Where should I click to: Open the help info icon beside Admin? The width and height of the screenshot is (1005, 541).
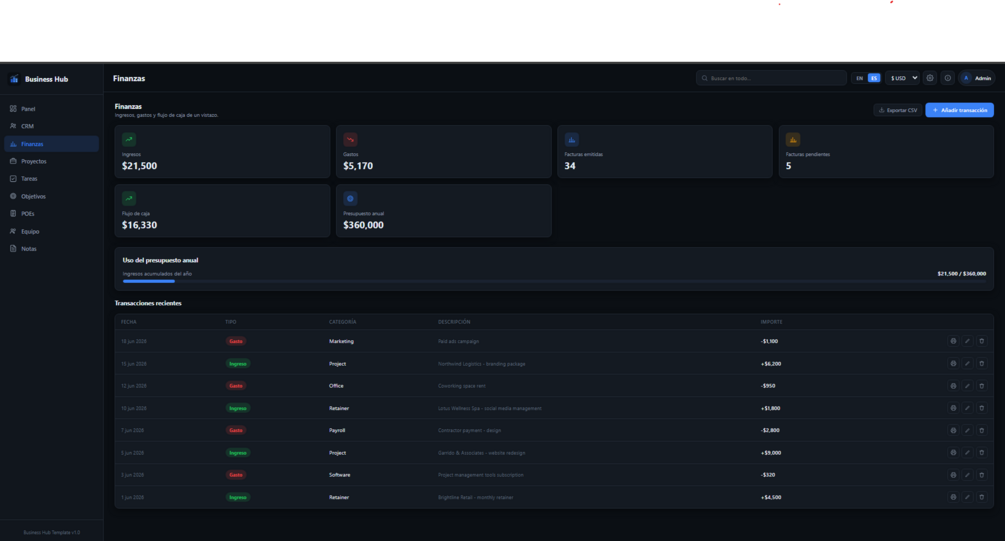pos(947,78)
